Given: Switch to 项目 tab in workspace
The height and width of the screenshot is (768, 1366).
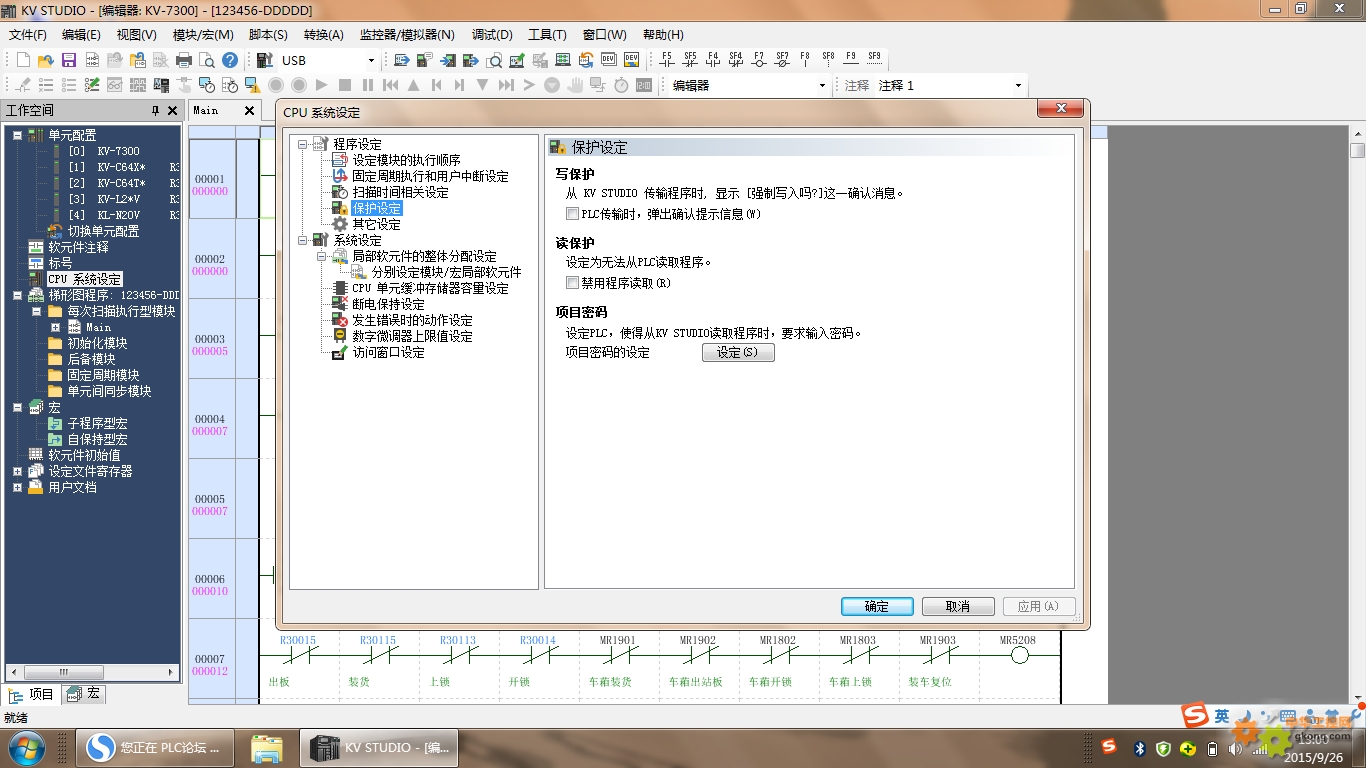Looking at the screenshot, I should click(x=31, y=694).
